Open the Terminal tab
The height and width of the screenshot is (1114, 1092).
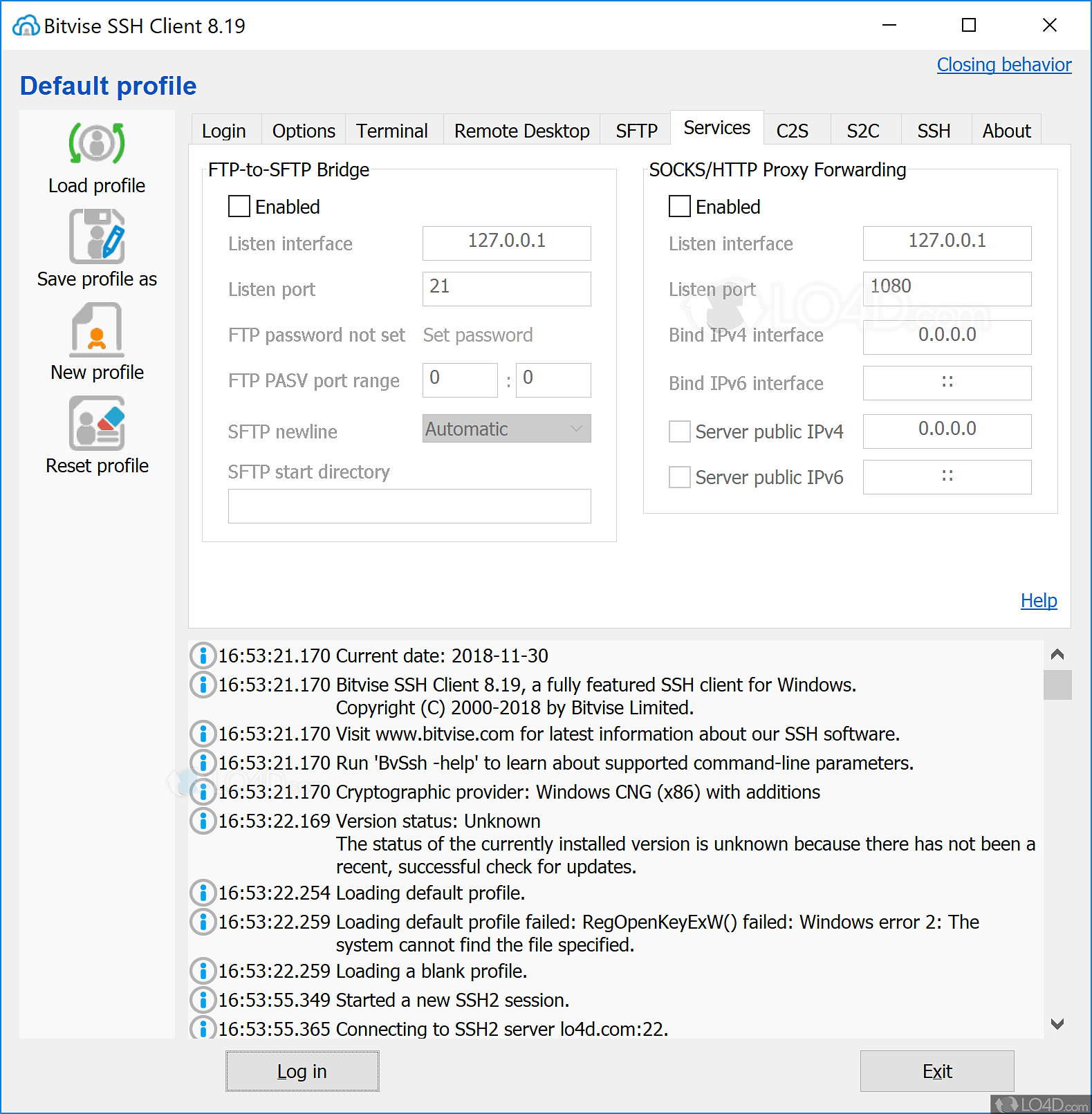[392, 130]
